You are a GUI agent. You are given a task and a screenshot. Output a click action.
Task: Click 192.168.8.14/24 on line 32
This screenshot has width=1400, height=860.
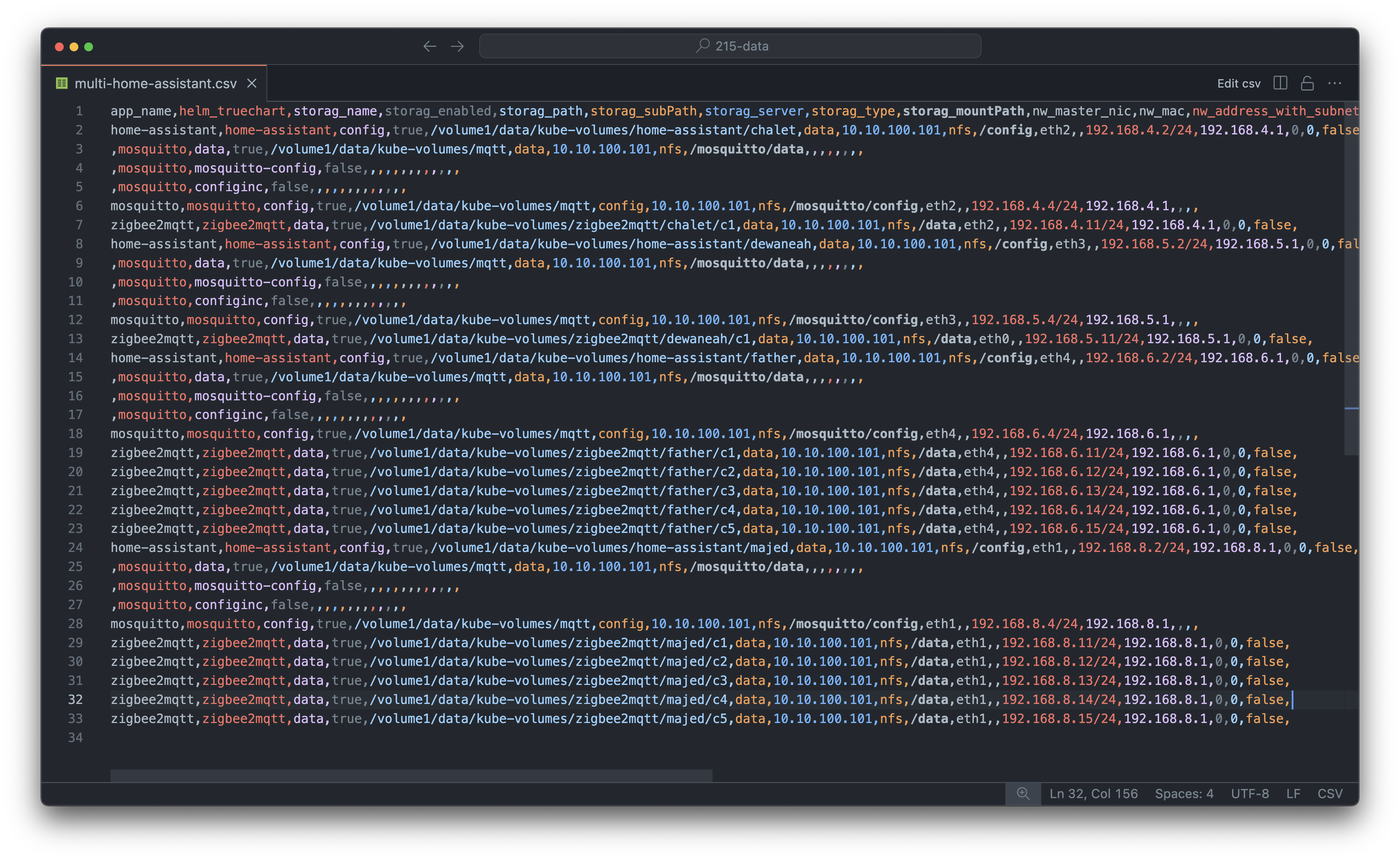tap(1059, 700)
